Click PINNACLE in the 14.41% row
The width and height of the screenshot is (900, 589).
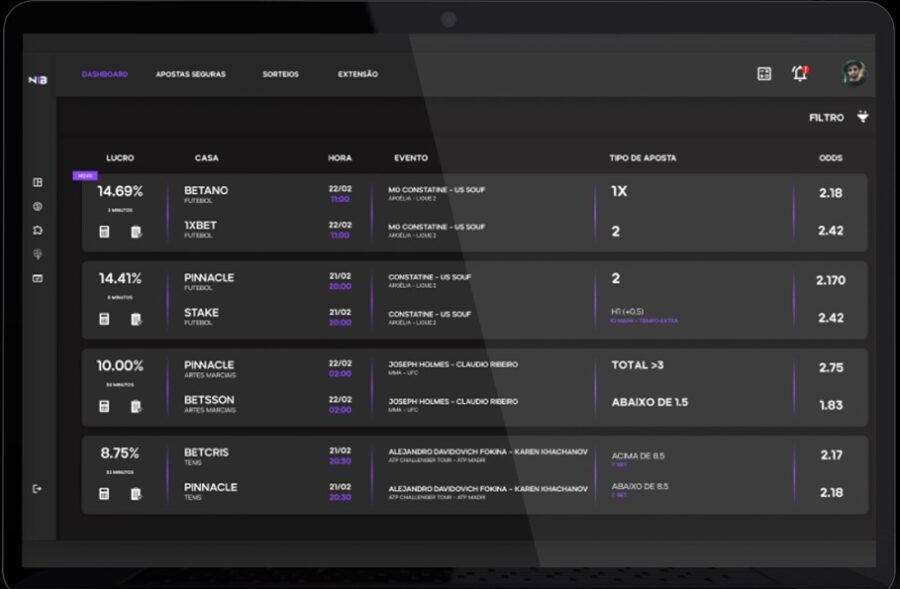pyautogui.click(x=209, y=277)
